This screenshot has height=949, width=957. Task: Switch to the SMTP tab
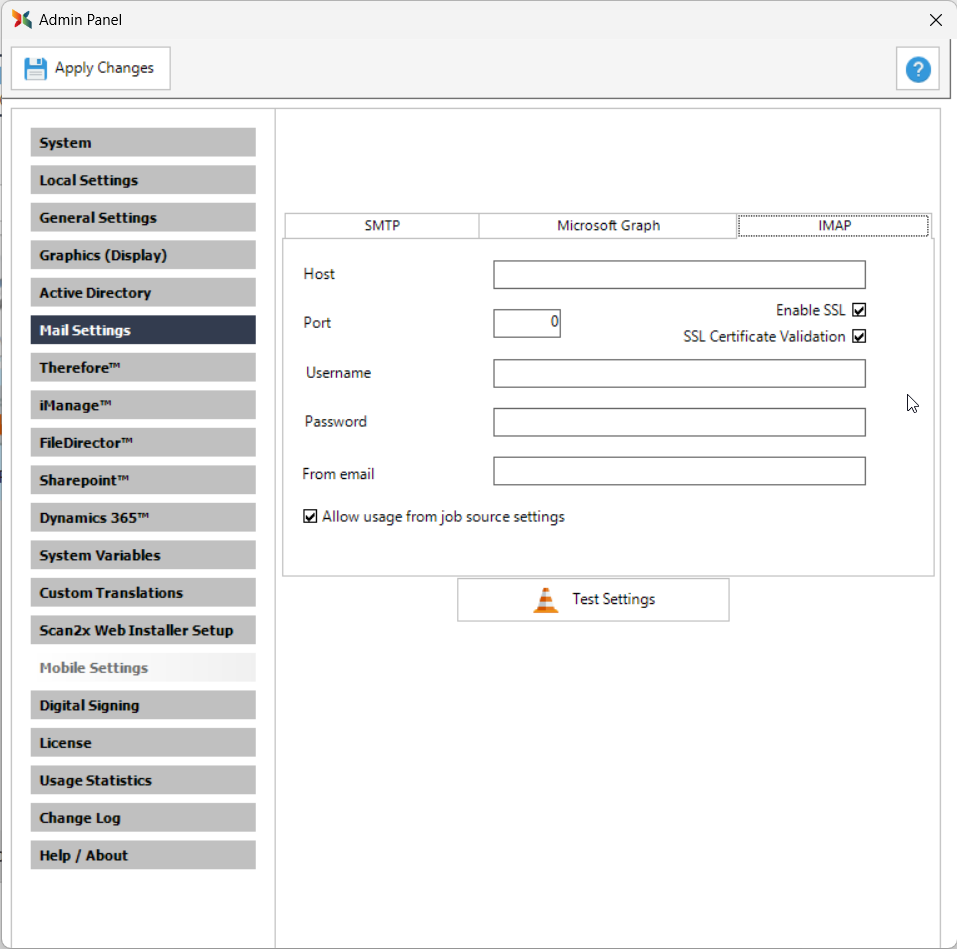pos(382,226)
